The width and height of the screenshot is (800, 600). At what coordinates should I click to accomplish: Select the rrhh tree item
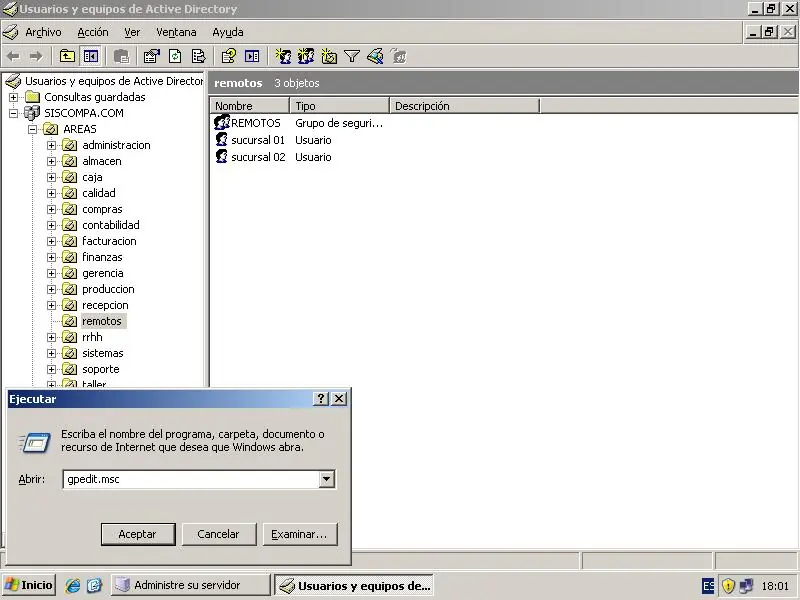[x=92, y=337]
